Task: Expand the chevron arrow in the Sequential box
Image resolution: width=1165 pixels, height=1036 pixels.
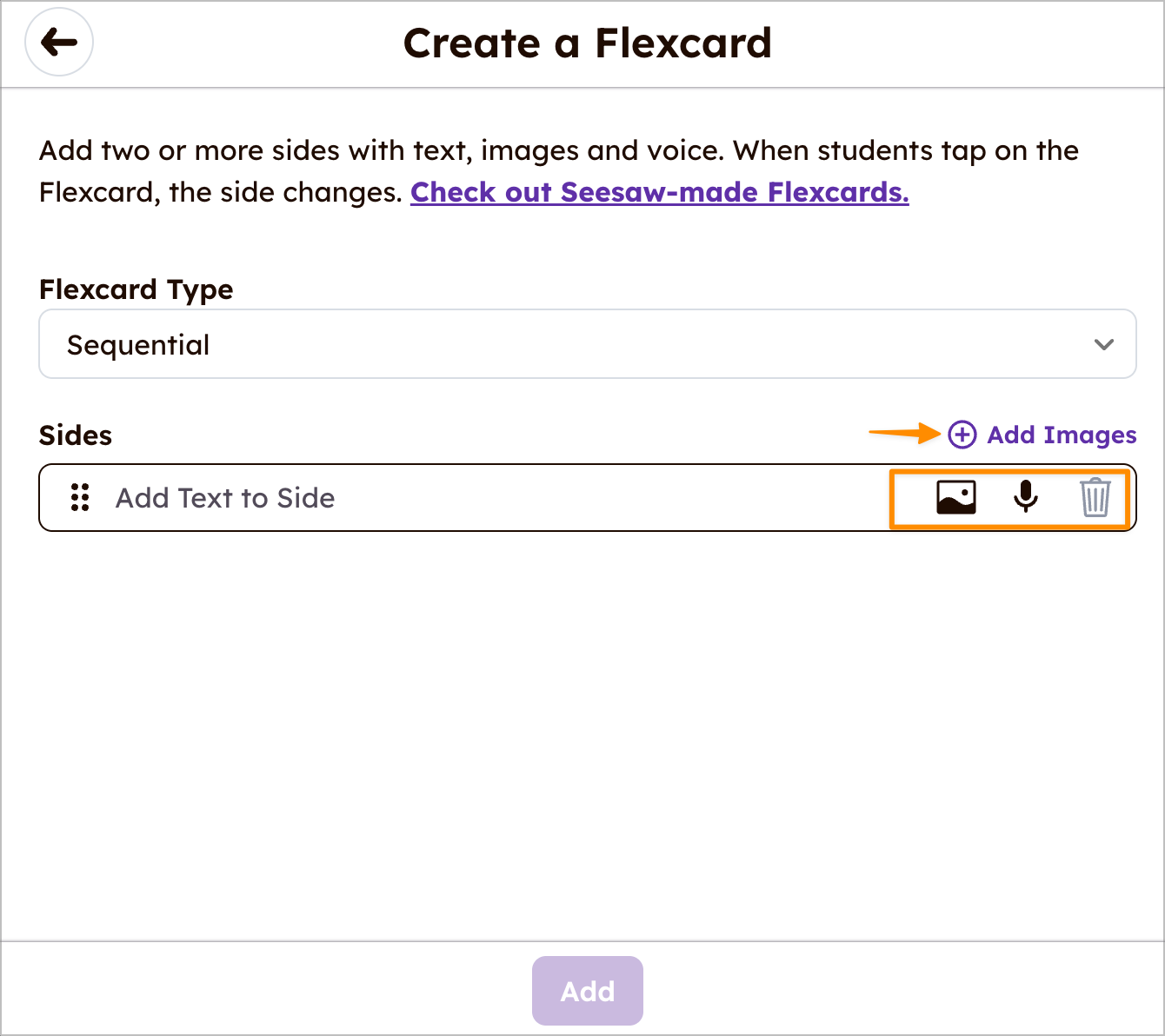Action: (x=1104, y=344)
